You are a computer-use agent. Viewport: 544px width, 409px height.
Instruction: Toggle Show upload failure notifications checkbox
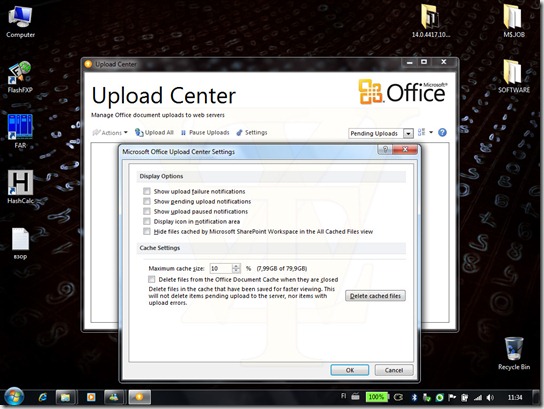click(147, 191)
